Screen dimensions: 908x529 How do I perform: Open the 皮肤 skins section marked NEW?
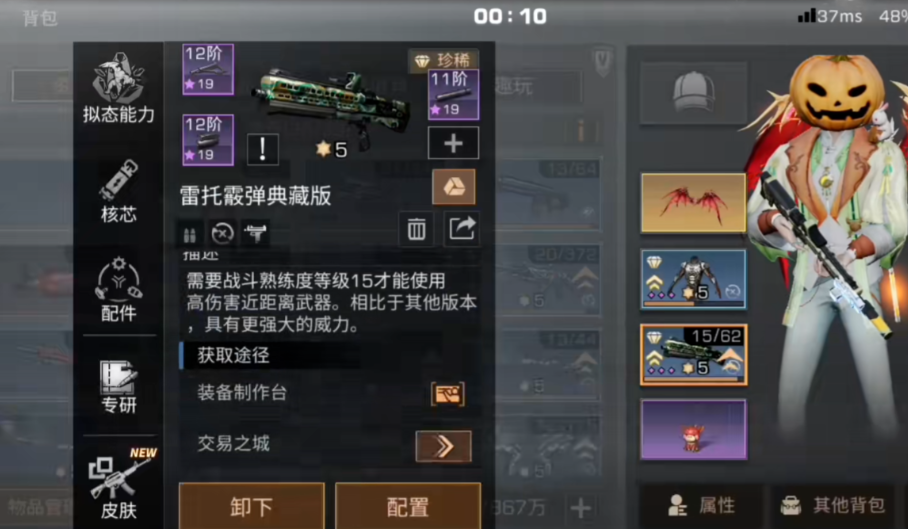coord(119,484)
